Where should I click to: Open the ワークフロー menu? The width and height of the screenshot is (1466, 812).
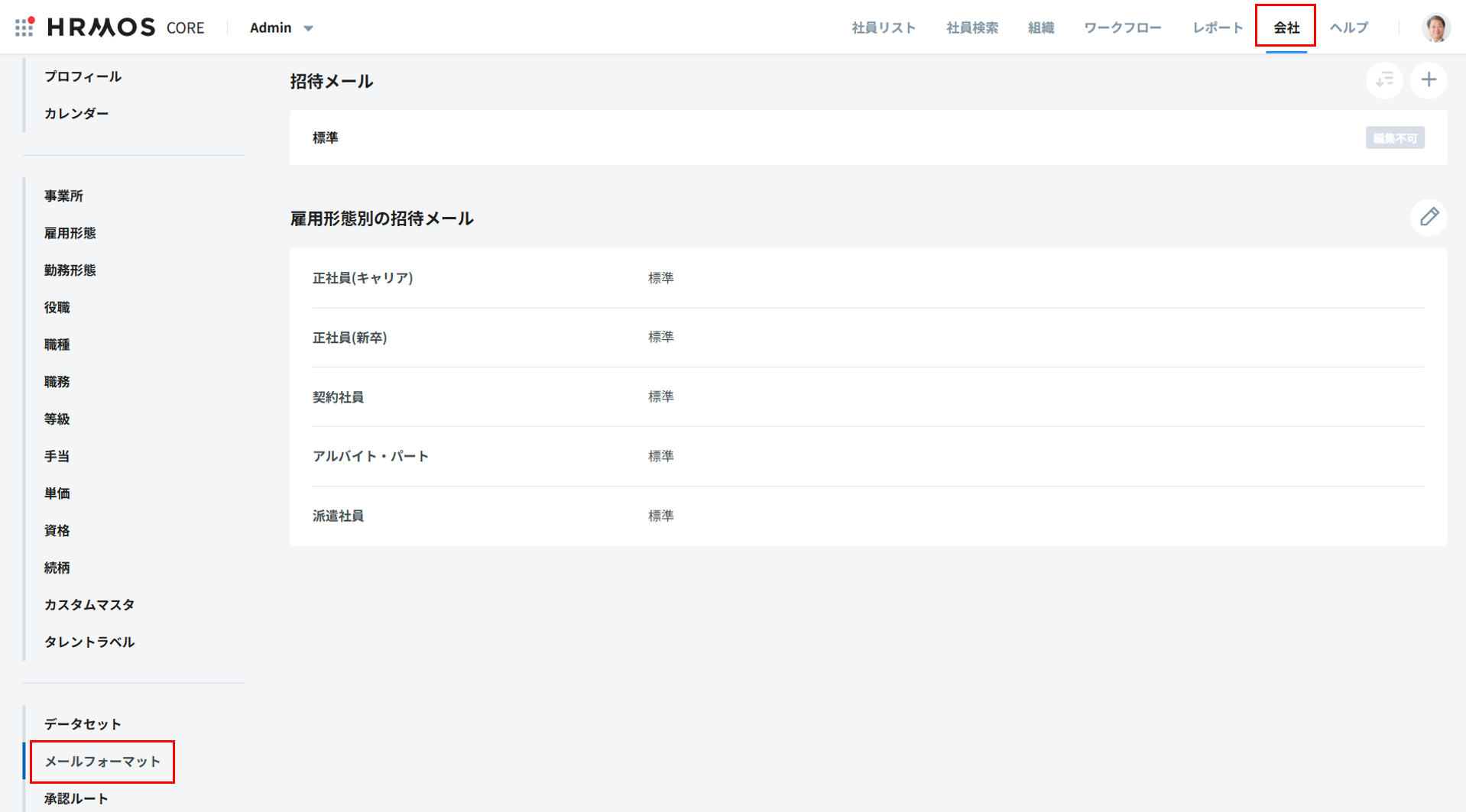pos(1122,27)
